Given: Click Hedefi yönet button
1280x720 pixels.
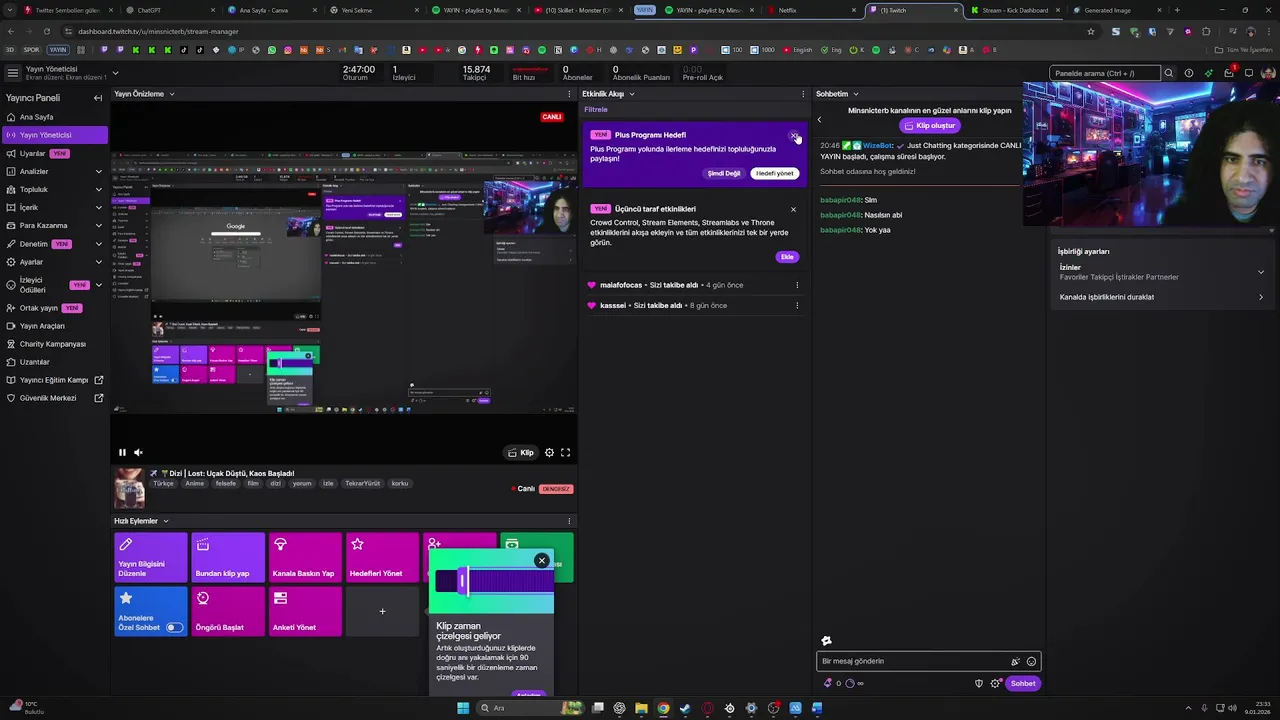Looking at the screenshot, I should 774,173.
